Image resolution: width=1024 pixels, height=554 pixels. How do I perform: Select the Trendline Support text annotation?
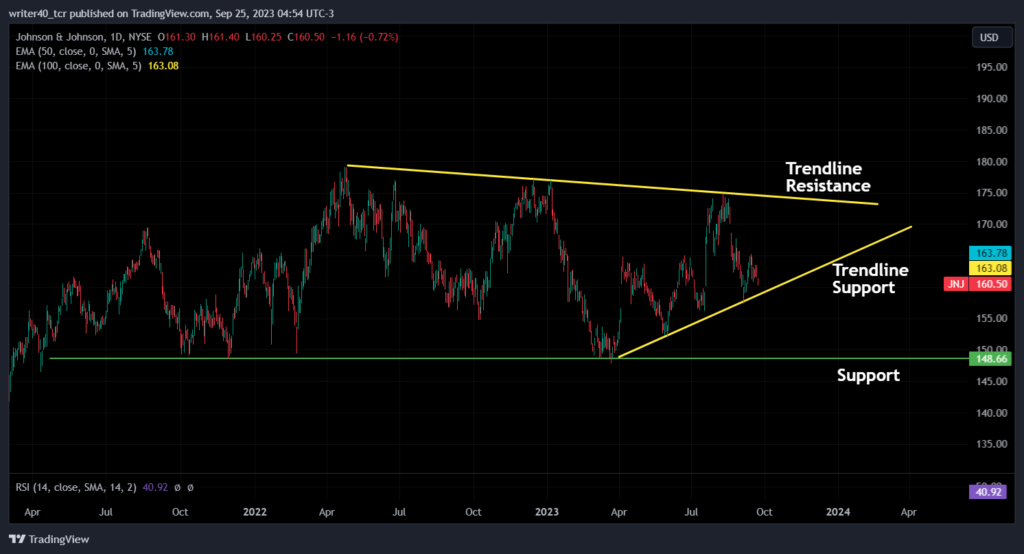(x=870, y=279)
